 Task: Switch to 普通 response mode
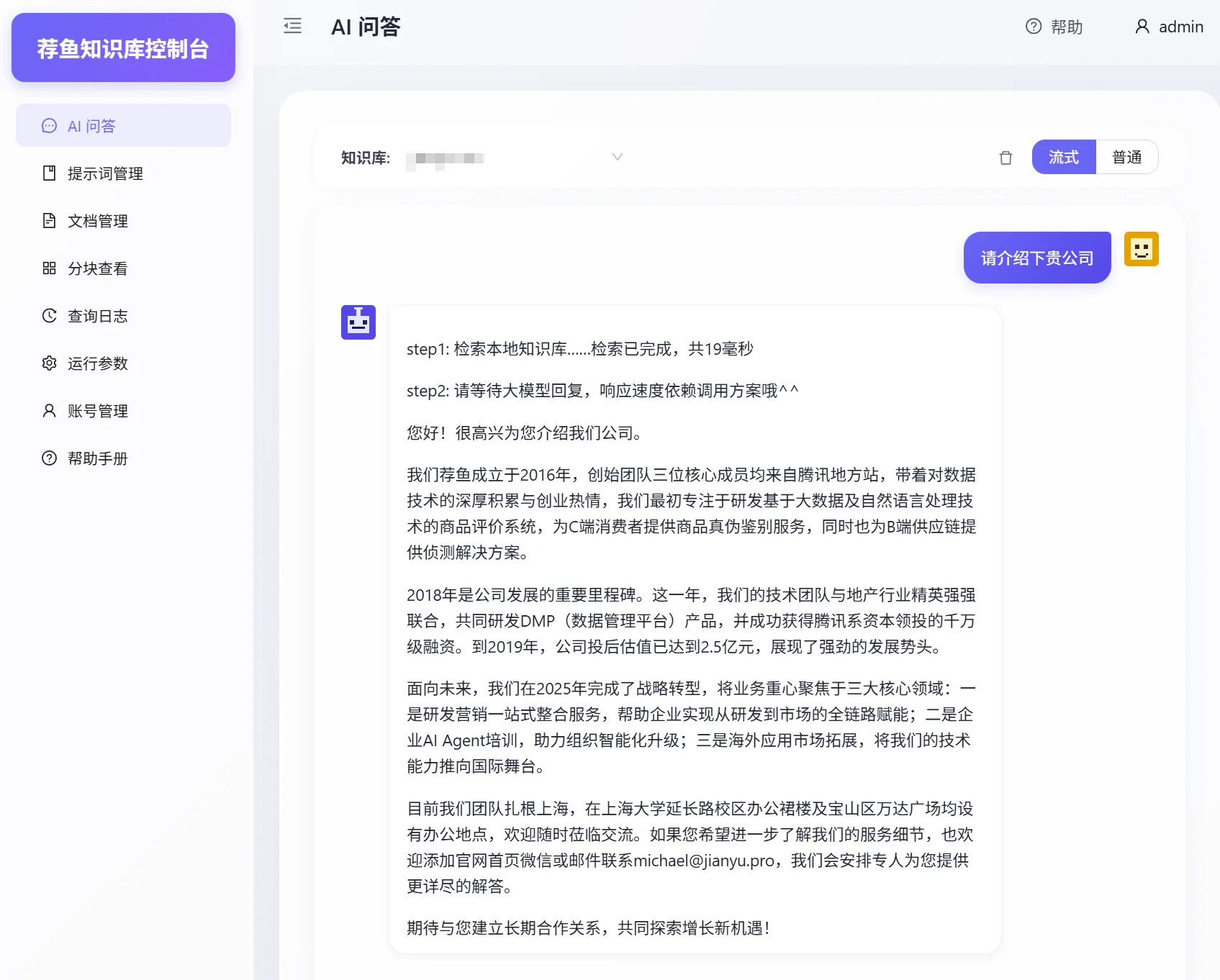click(1126, 157)
